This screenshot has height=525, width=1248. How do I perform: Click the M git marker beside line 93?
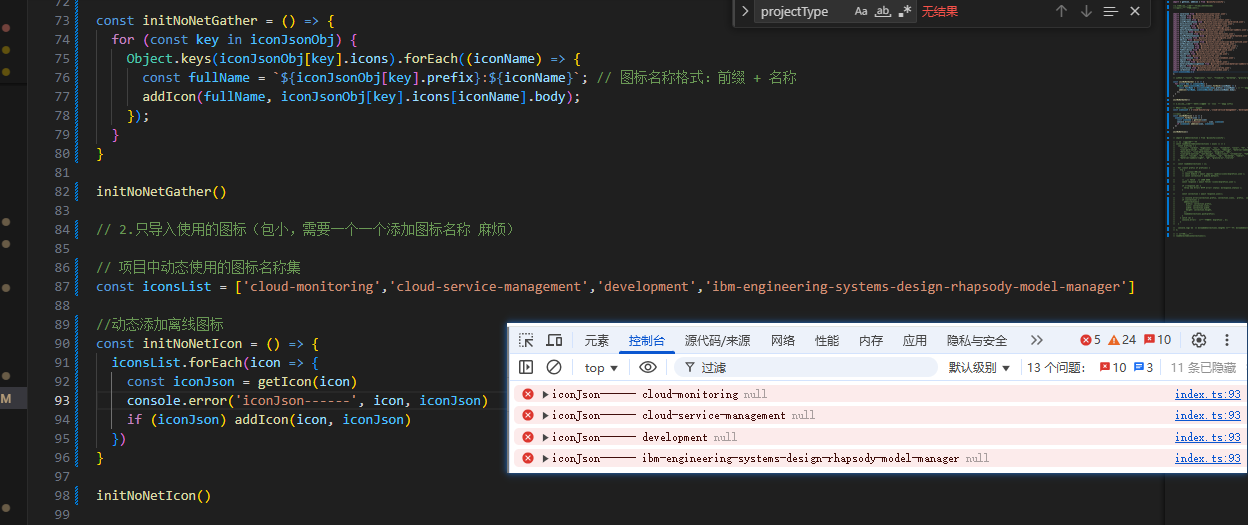[6, 399]
